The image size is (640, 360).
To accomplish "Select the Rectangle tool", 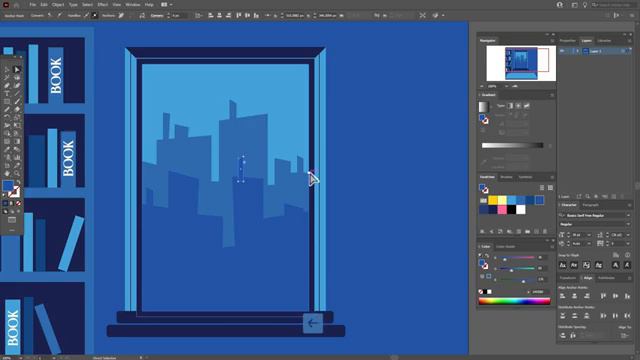I will [x=7, y=102].
